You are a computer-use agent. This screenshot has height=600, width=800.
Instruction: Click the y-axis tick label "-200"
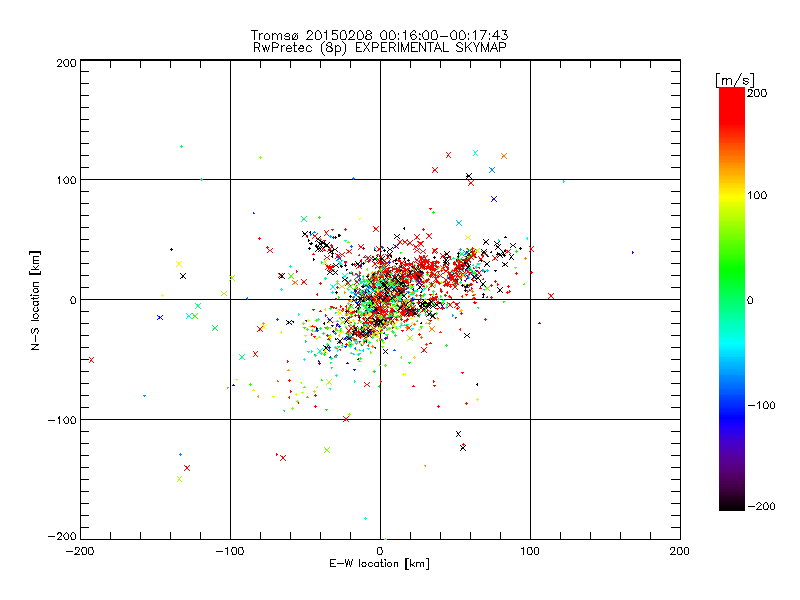[62, 536]
